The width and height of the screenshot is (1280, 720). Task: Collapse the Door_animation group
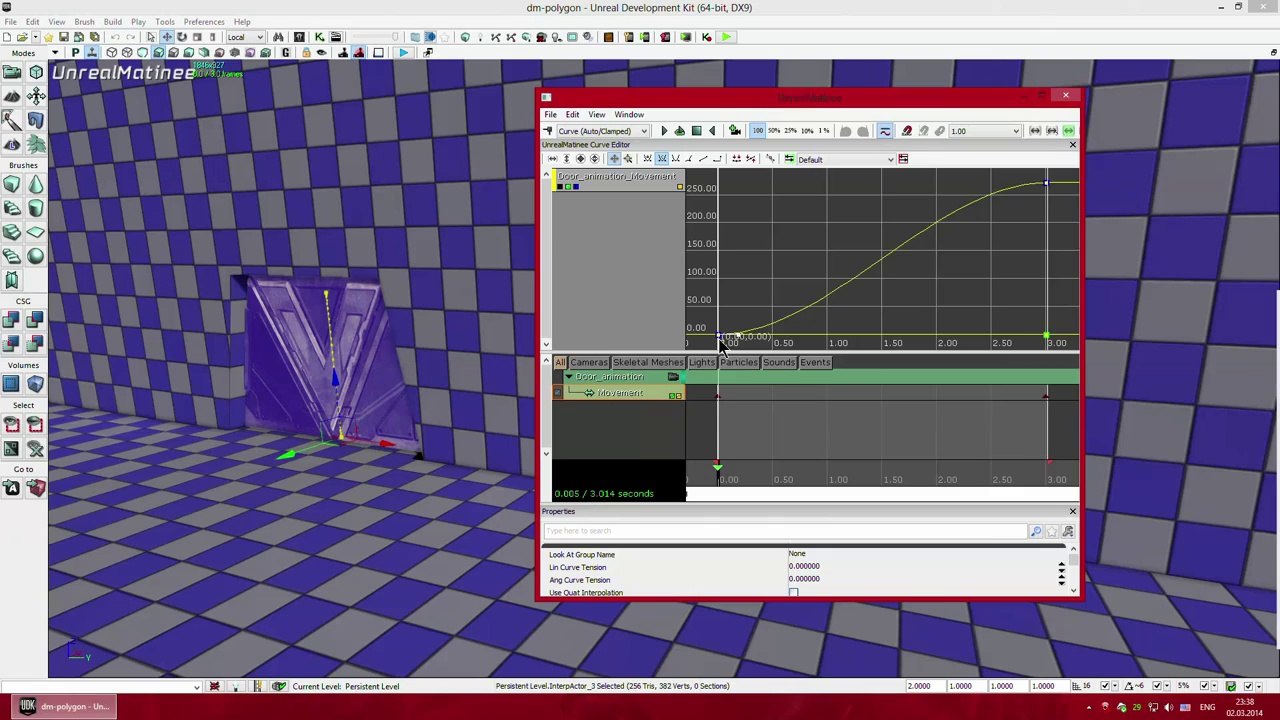pos(568,377)
